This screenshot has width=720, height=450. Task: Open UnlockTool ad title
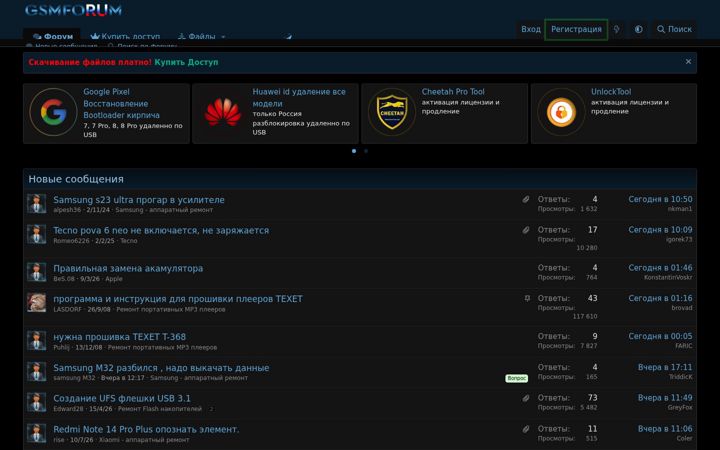[611, 91]
